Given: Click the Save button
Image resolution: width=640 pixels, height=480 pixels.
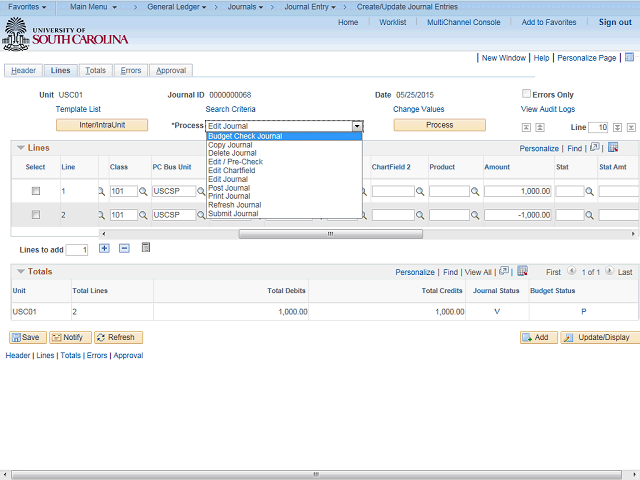Looking at the screenshot, I should coord(25,338).
